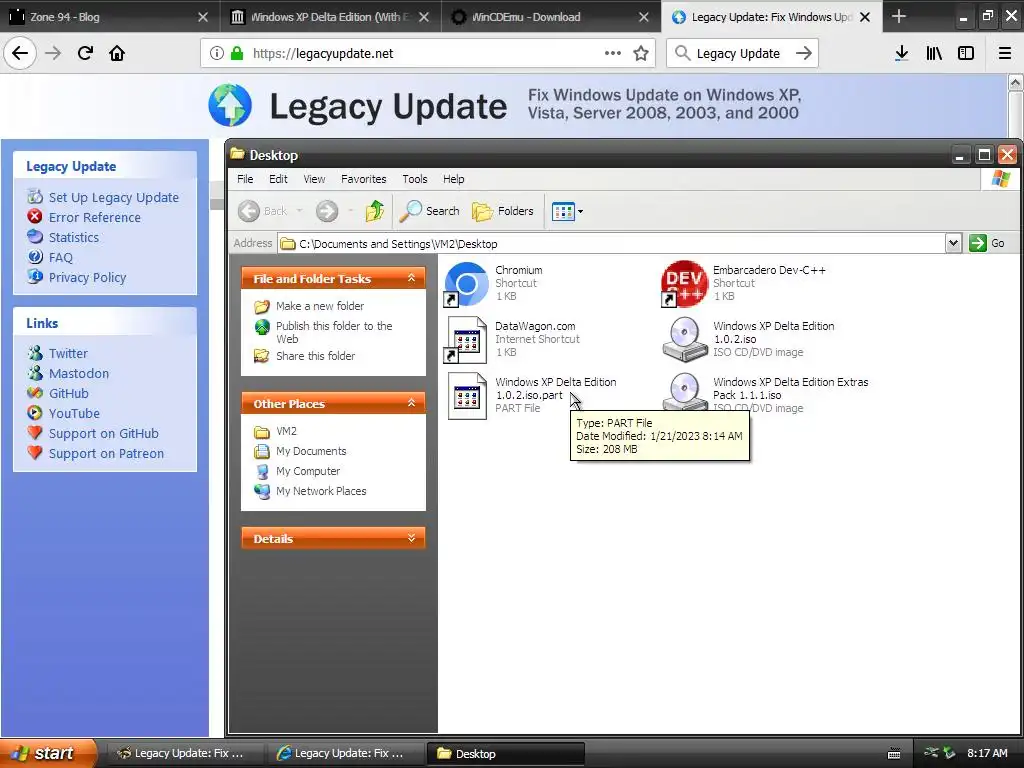This screenshot has height=768, width=1024.
Task: Open the Firefox hamburger menu
Action: [x=1004, y=54]
